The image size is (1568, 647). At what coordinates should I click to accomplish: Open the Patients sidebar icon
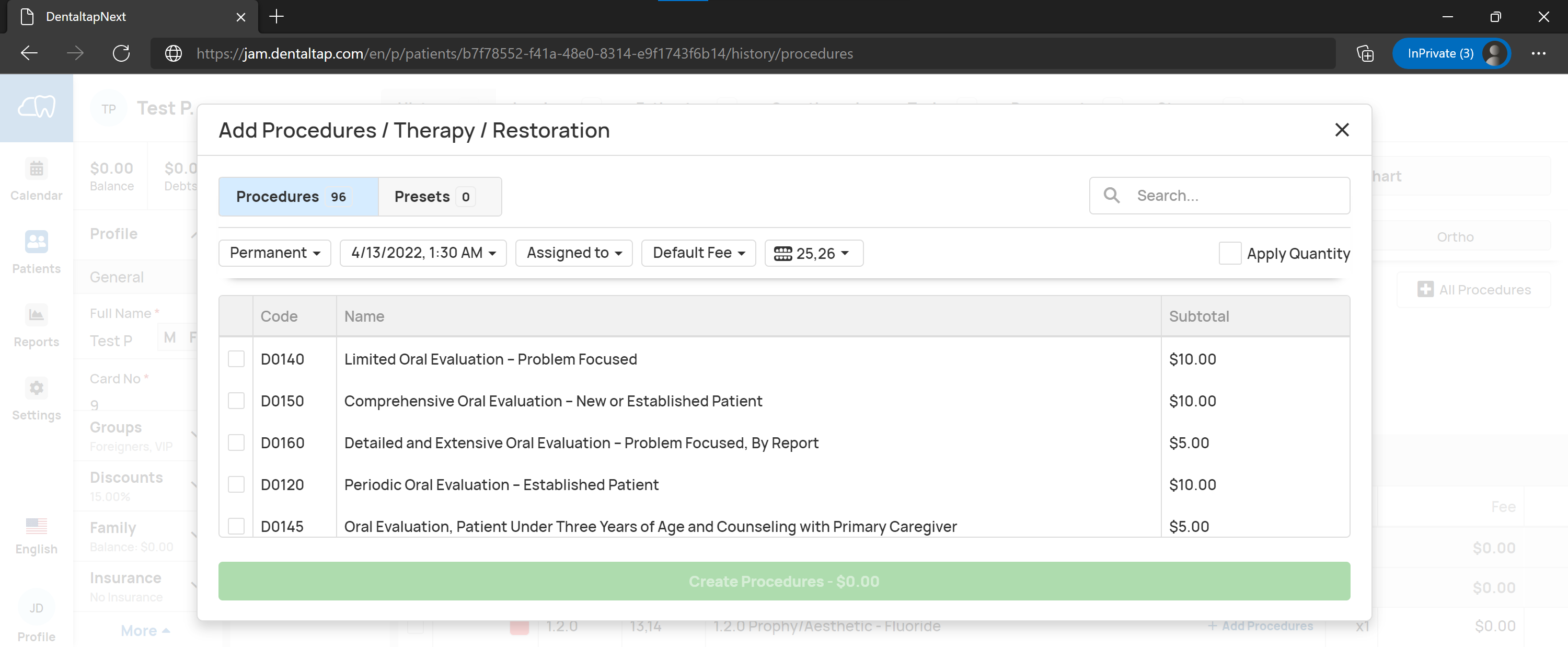tap(37, 242)
